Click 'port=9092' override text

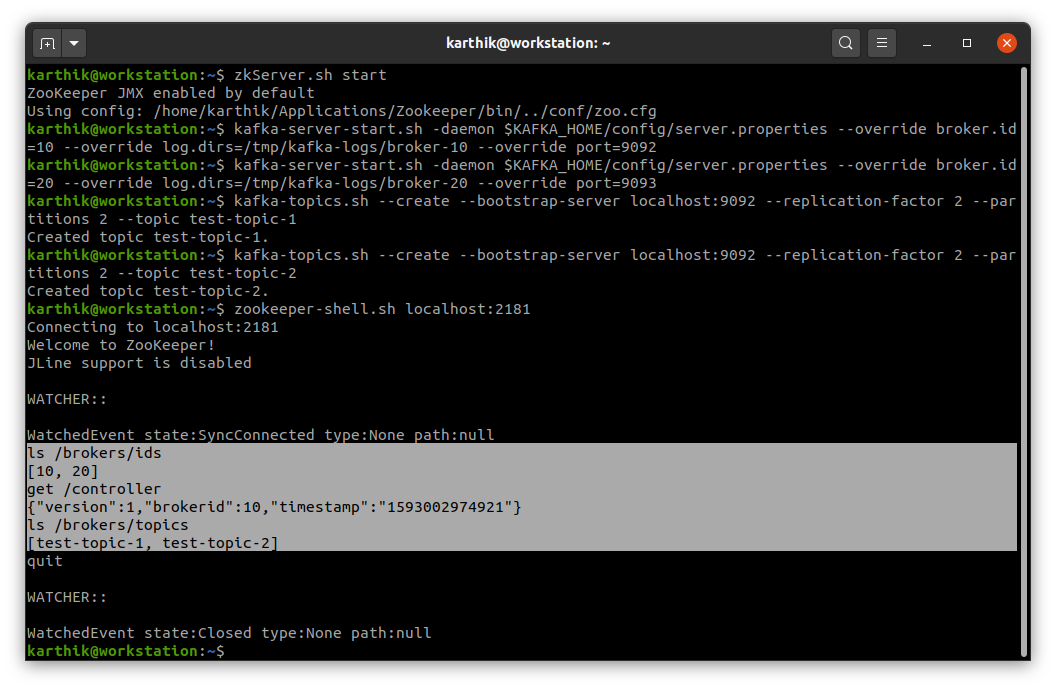tap(616, 147)
